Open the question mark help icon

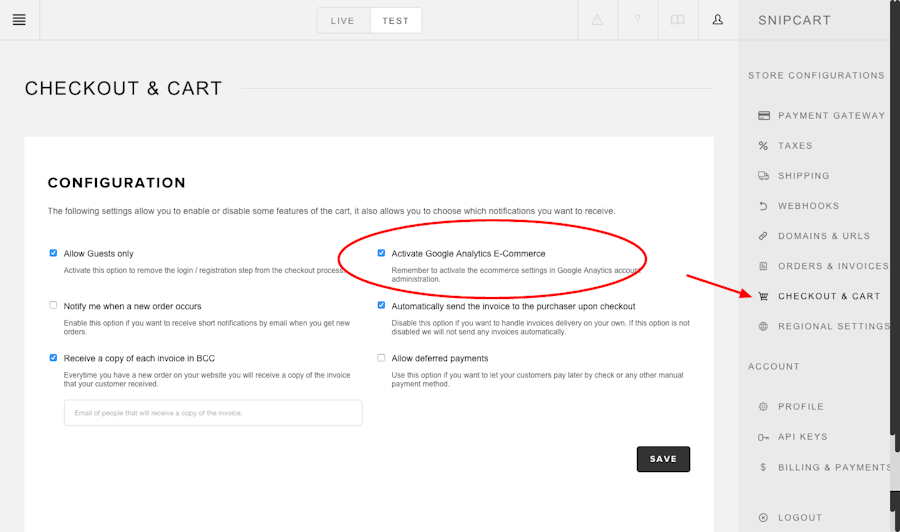coord(638,20)
